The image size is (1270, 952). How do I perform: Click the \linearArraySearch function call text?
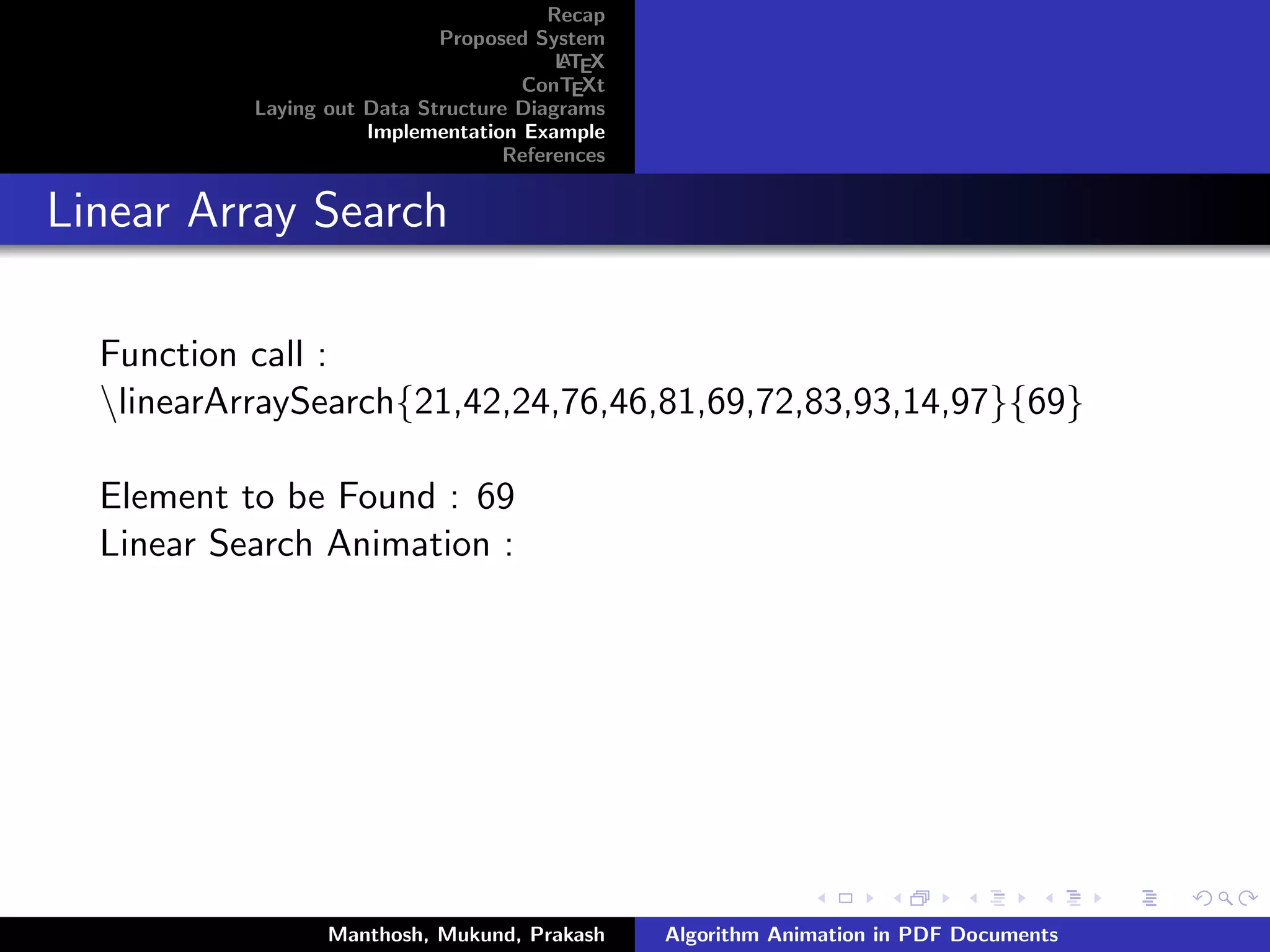(x=592, y=402)
